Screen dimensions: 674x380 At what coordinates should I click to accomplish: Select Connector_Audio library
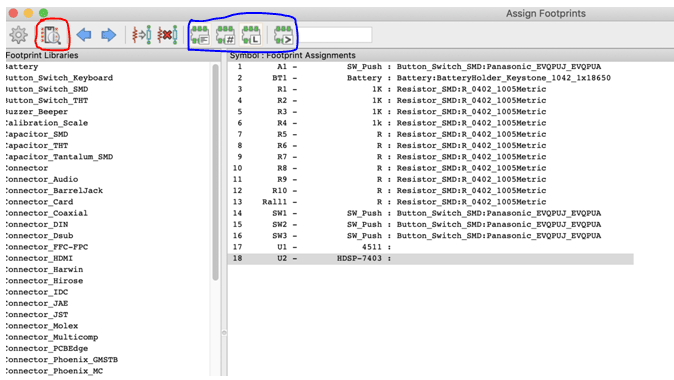[42, 179]
